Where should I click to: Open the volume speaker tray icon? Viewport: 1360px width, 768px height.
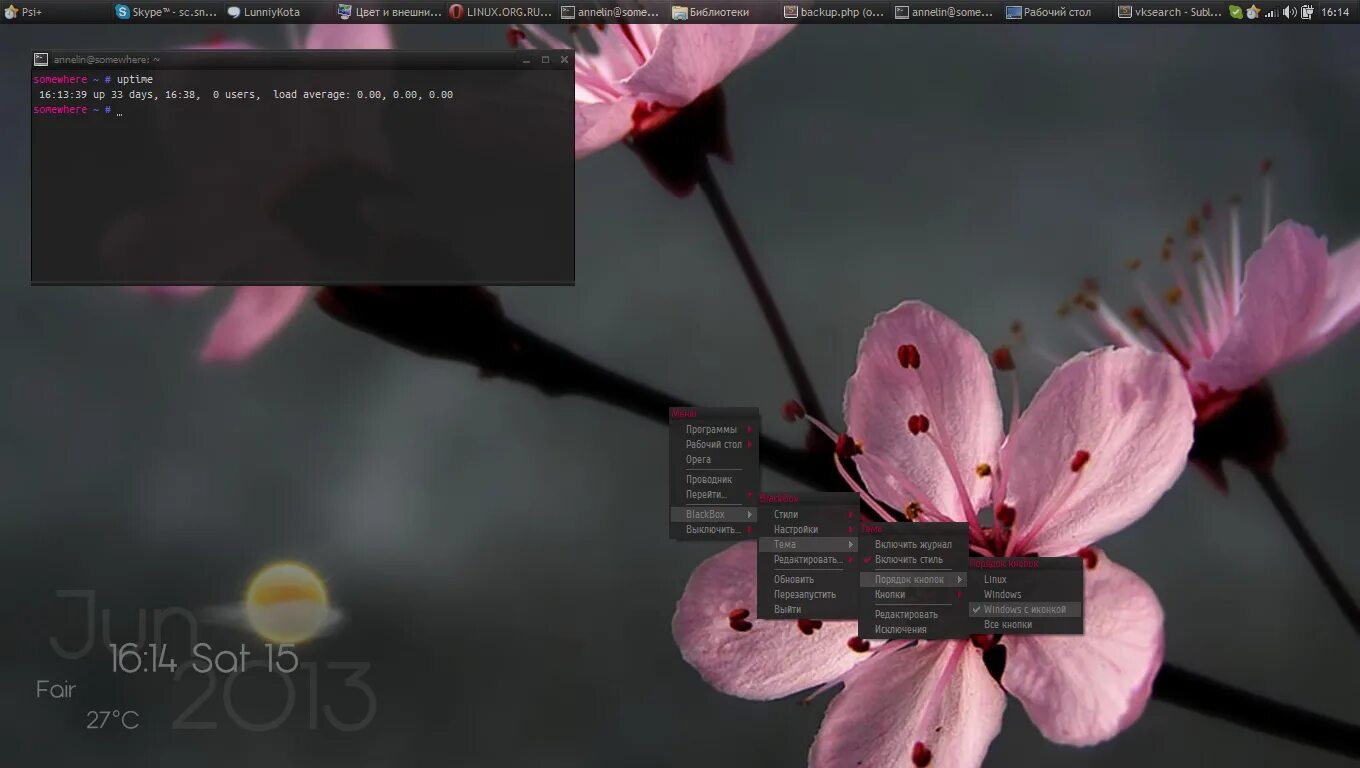coord(1289,12)
